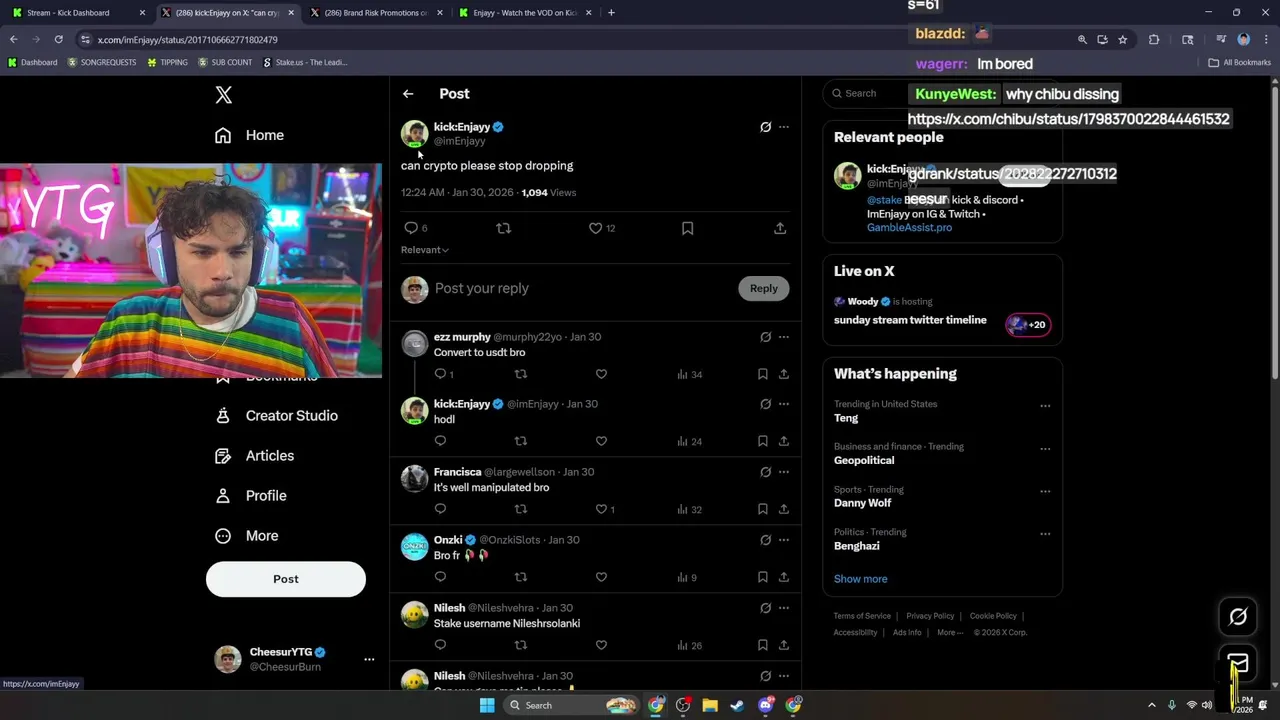Go back using the Post arrow
1280x720 pixels.
pos(408,94)
